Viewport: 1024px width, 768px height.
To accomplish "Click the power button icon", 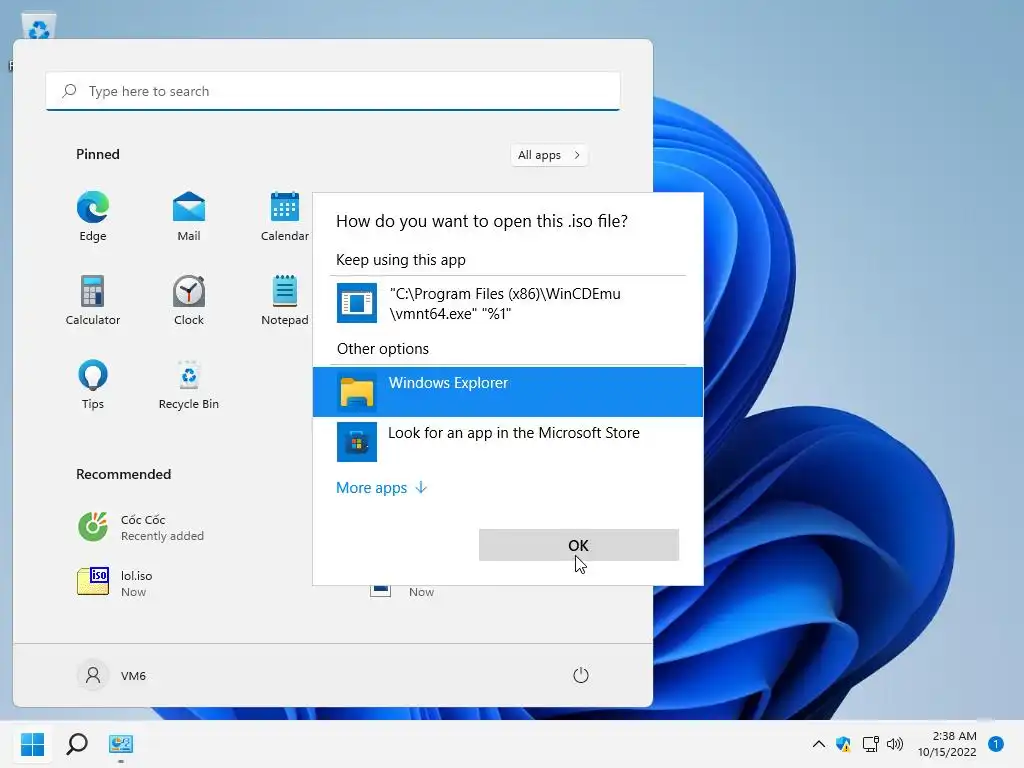I will pyautogui.click(x=581, y=675).
